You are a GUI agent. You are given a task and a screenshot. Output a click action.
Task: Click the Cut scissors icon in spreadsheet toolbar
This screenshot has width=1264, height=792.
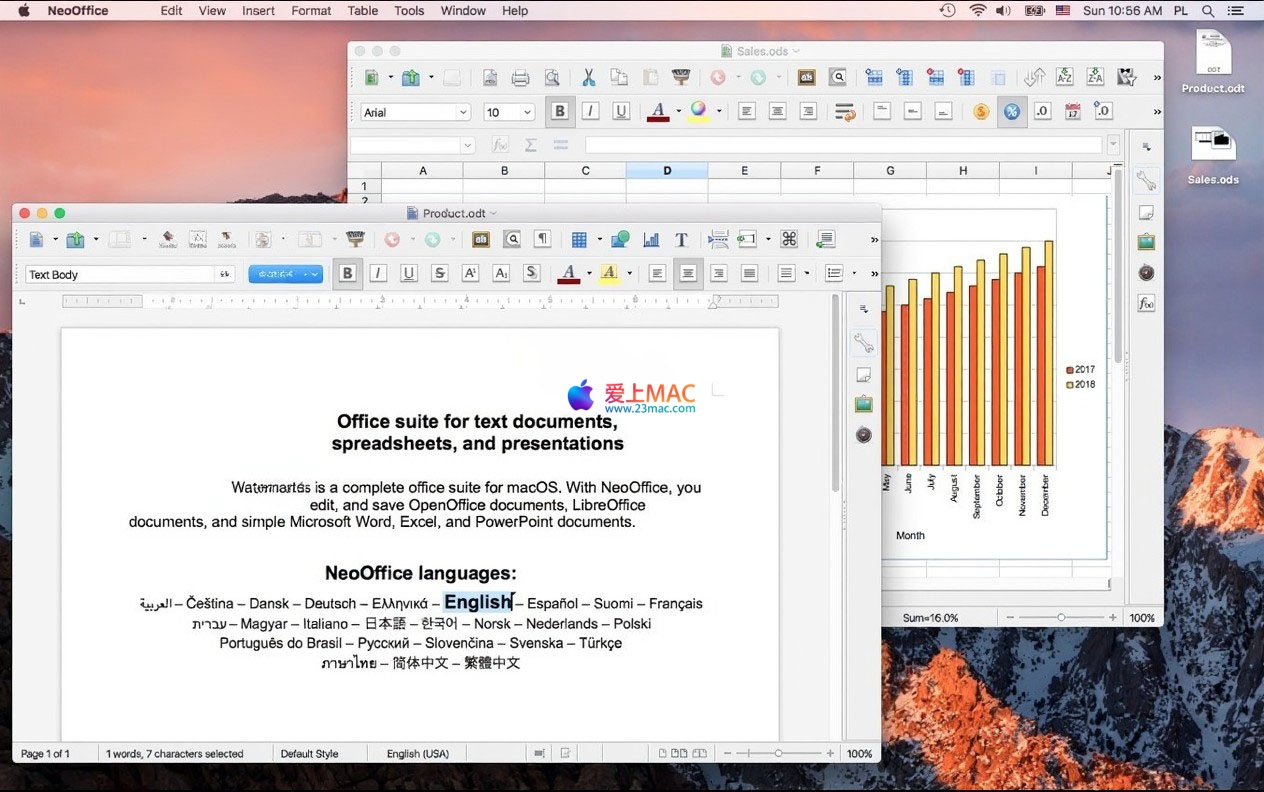pos(588,77)
